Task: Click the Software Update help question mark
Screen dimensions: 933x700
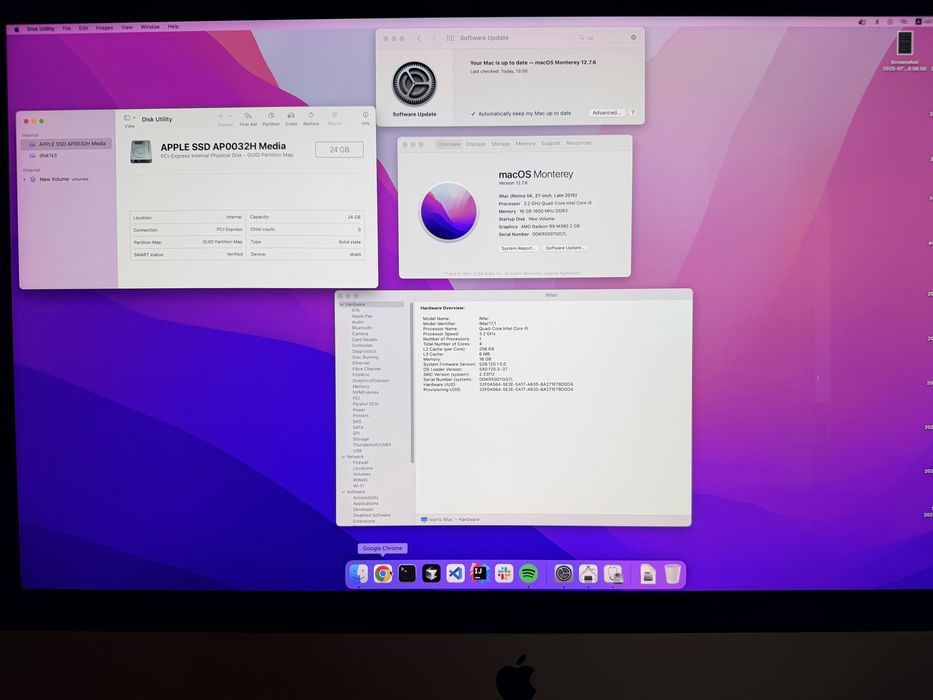Action: (633, 112)
